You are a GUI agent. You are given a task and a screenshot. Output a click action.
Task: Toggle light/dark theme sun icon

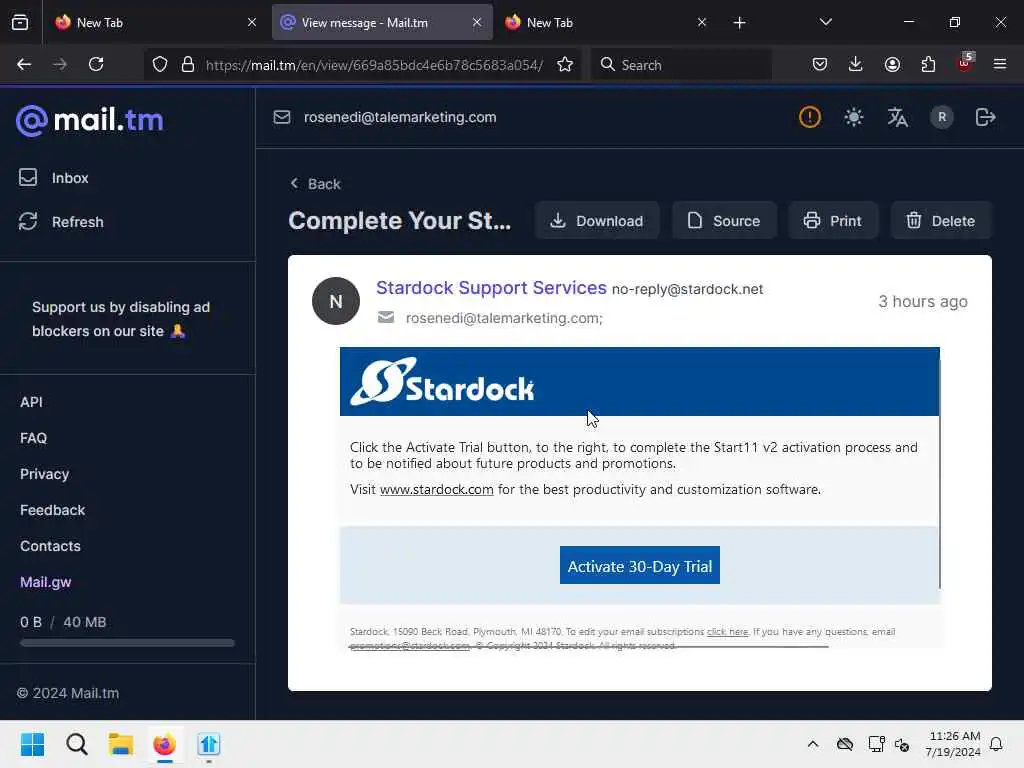coord(854,118)
